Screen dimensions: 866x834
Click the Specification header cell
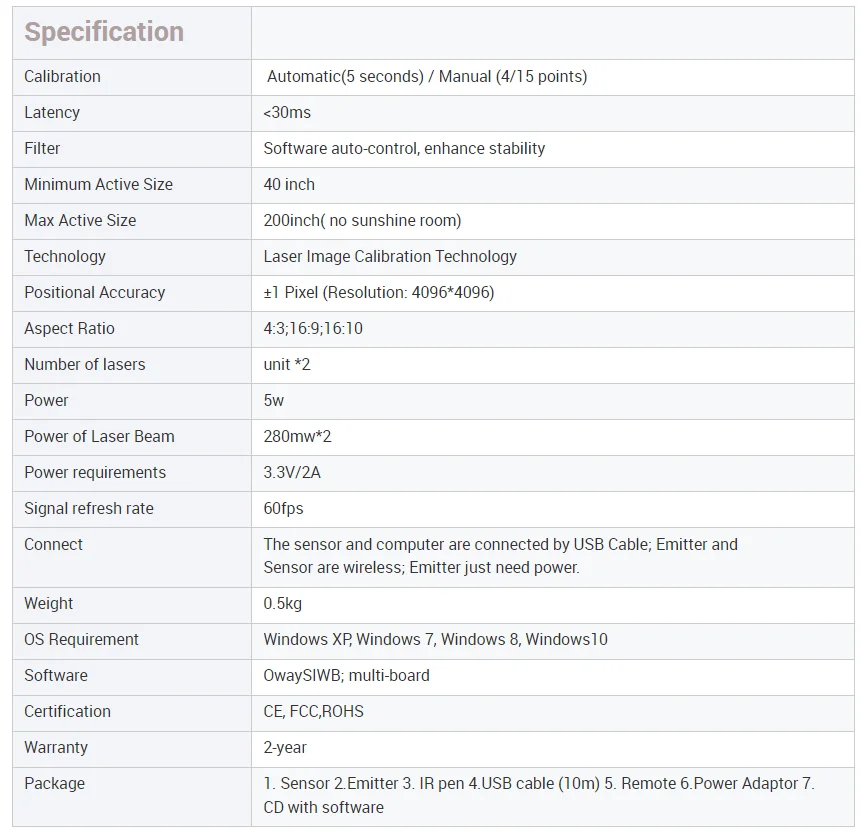click(x=104, y=32)
